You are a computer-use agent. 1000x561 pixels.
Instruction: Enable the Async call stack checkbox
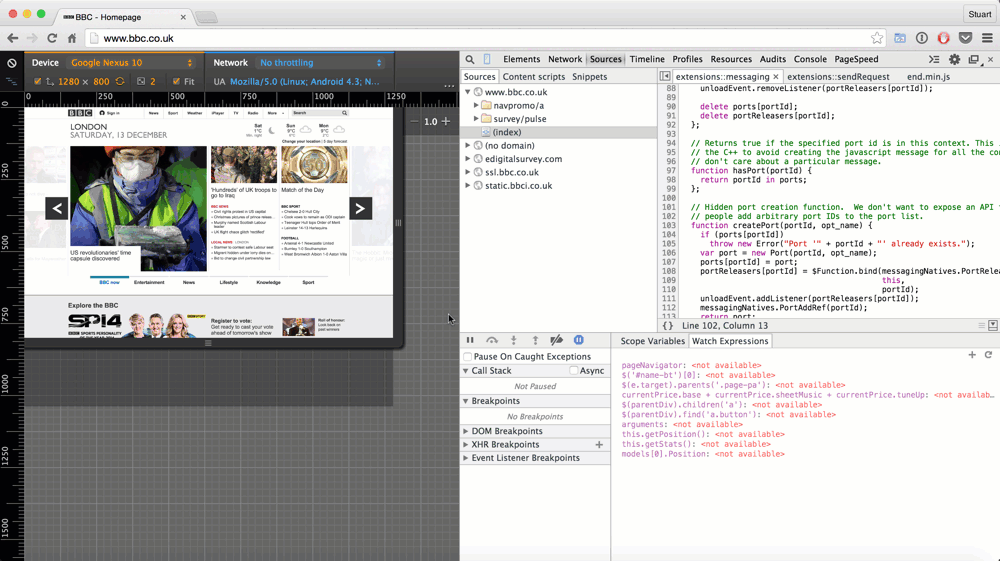click(x=573, y=370)
